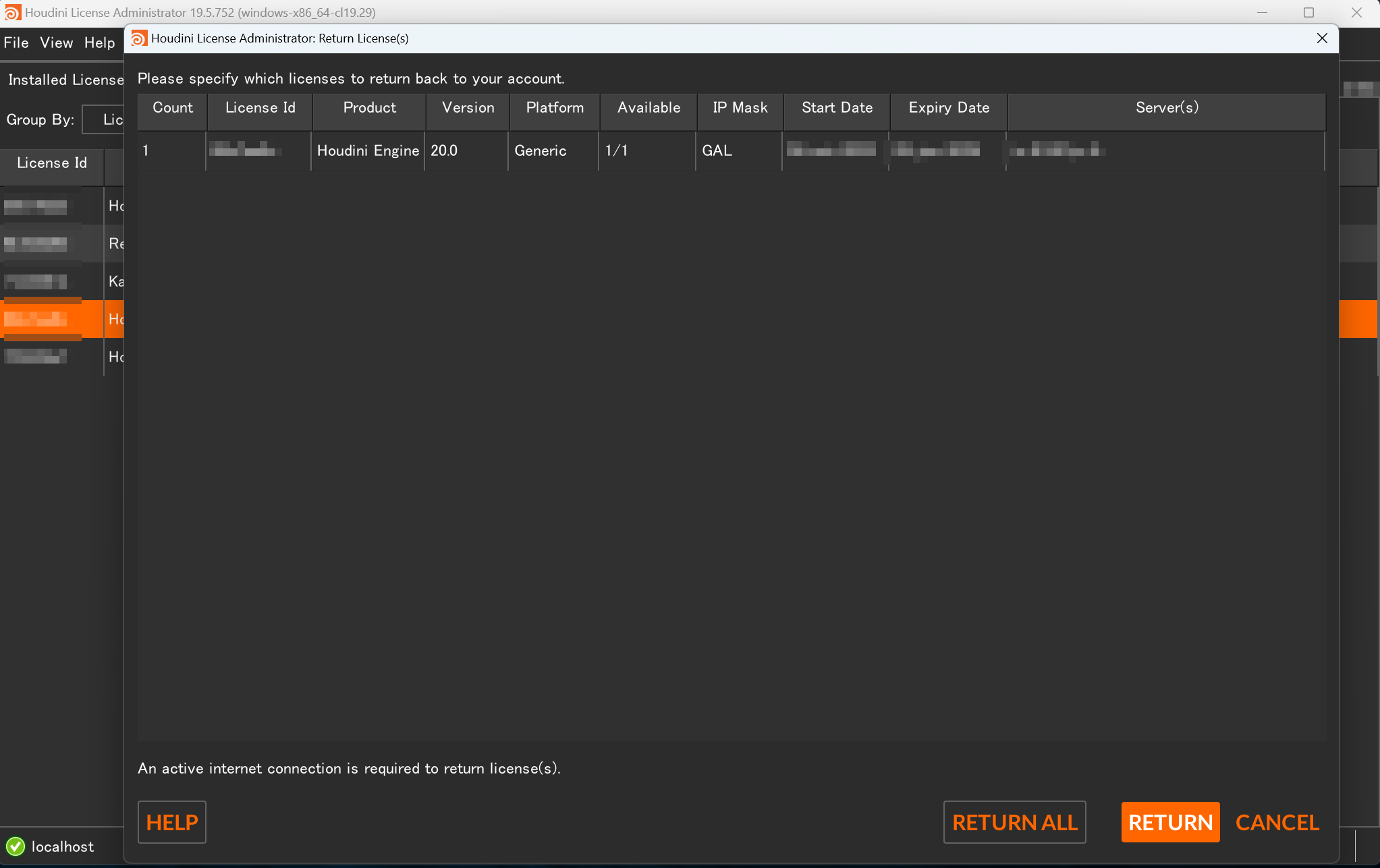Select the highlighted orange license row
Viewport: 1380px width, 868px height.
click(62, 319)
